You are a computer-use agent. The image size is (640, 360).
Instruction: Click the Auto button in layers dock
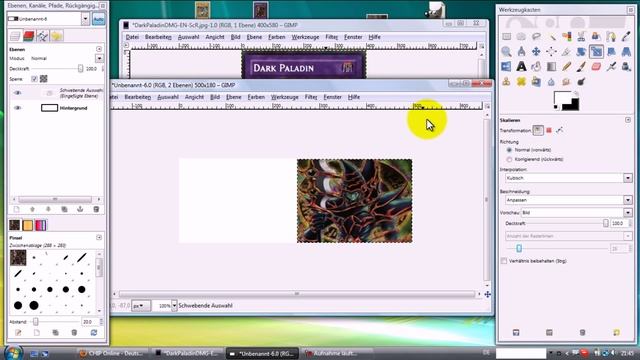point(98,19)
